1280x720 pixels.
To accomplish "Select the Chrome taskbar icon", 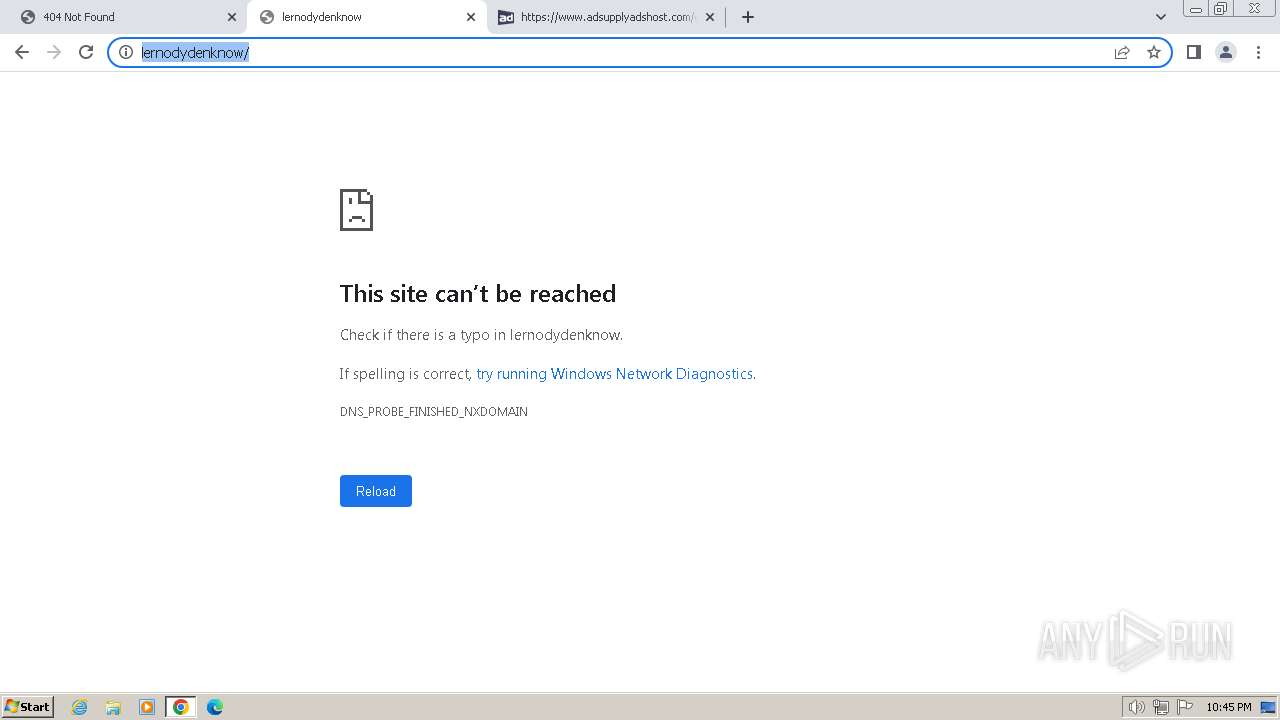I will (181, 707).
